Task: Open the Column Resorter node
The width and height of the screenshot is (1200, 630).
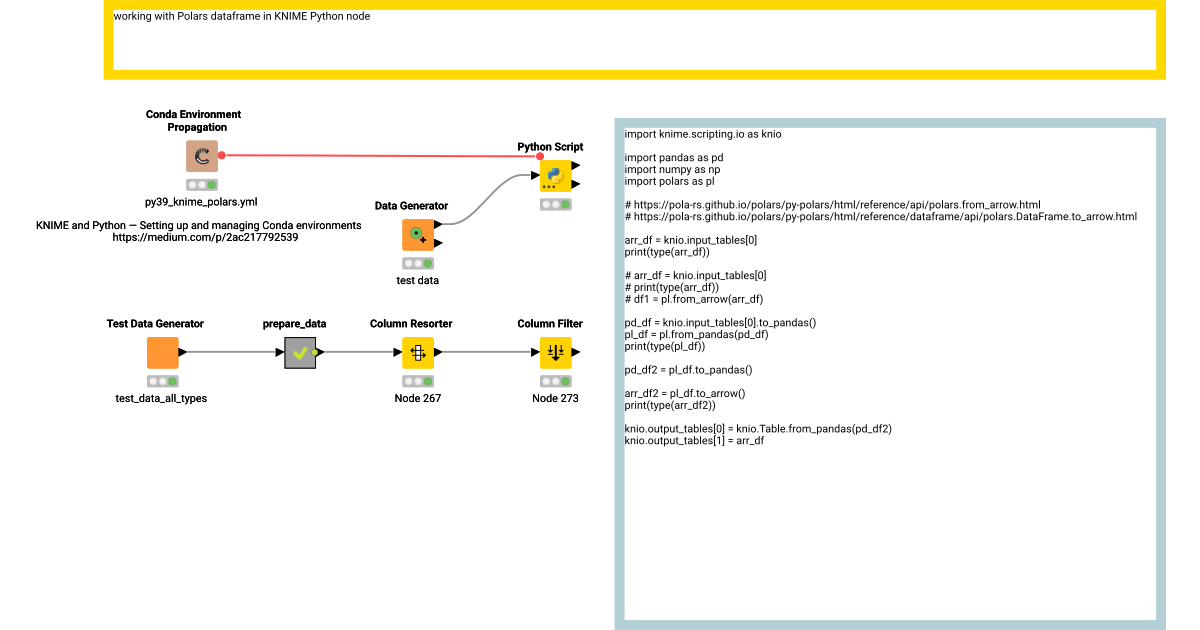Action: pos(417,352)
